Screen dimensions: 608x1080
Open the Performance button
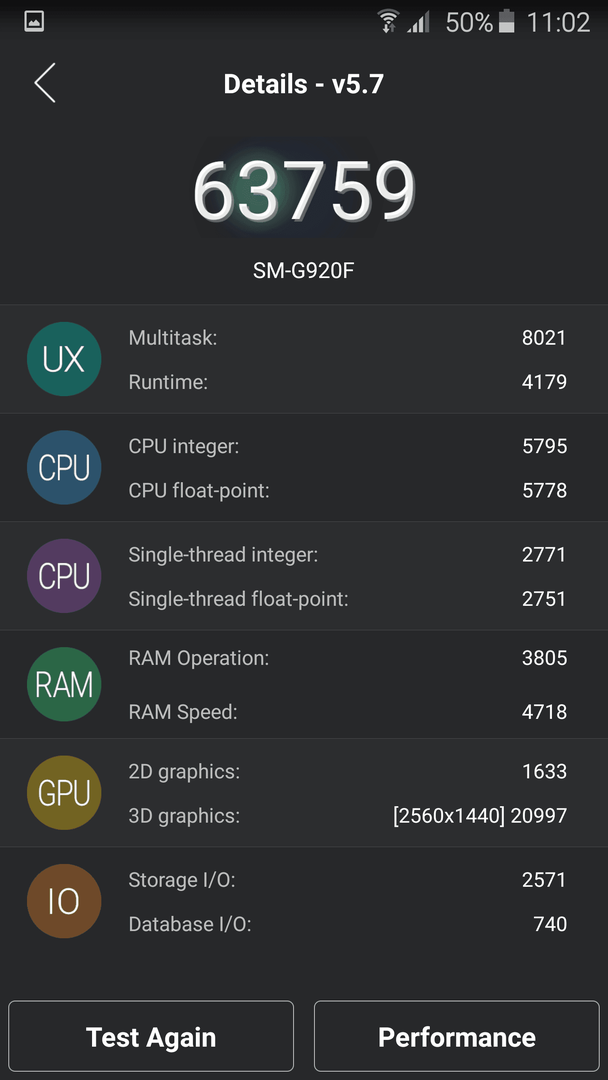(x=457, y=1037)
